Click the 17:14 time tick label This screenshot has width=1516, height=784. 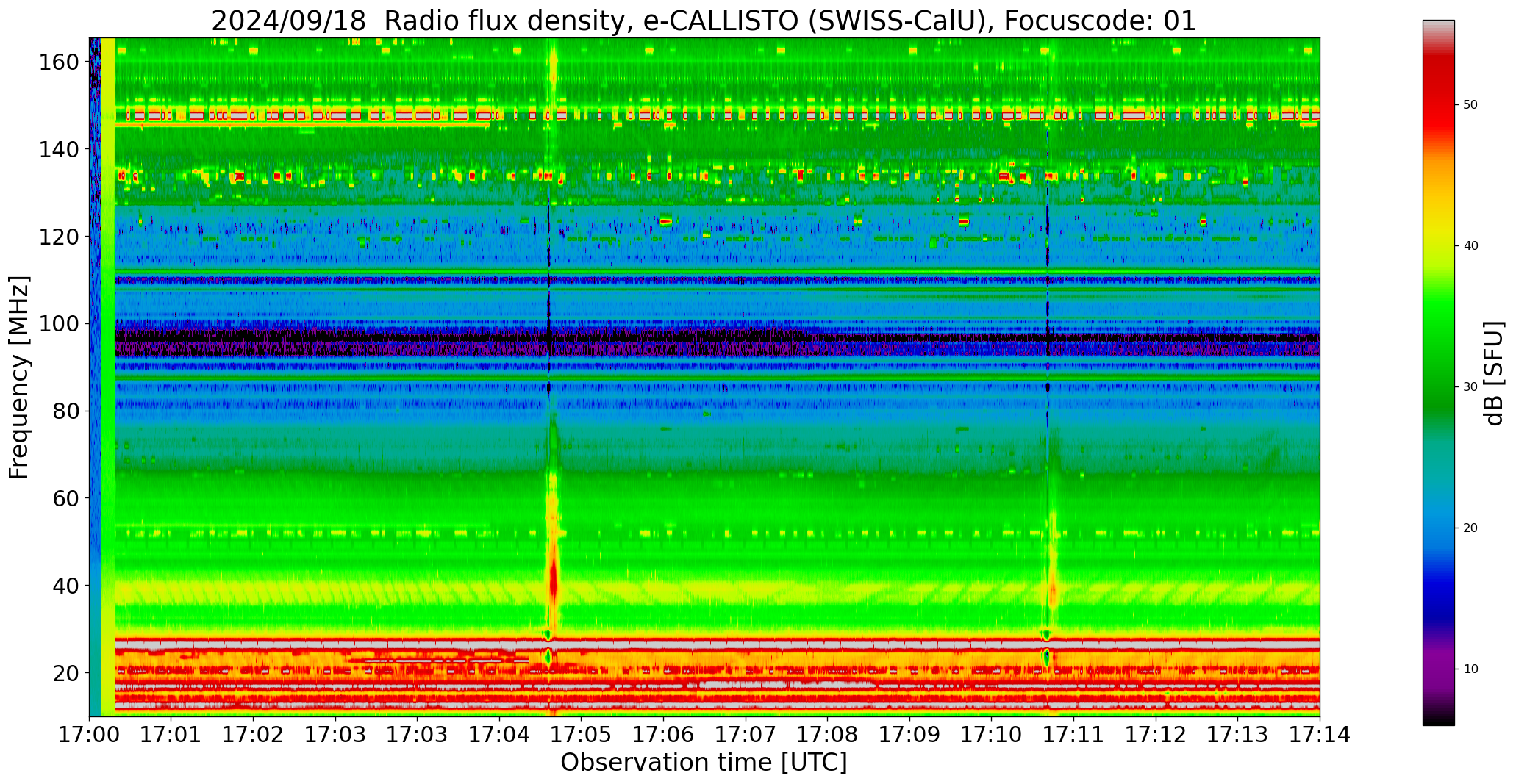[1320, 735]
